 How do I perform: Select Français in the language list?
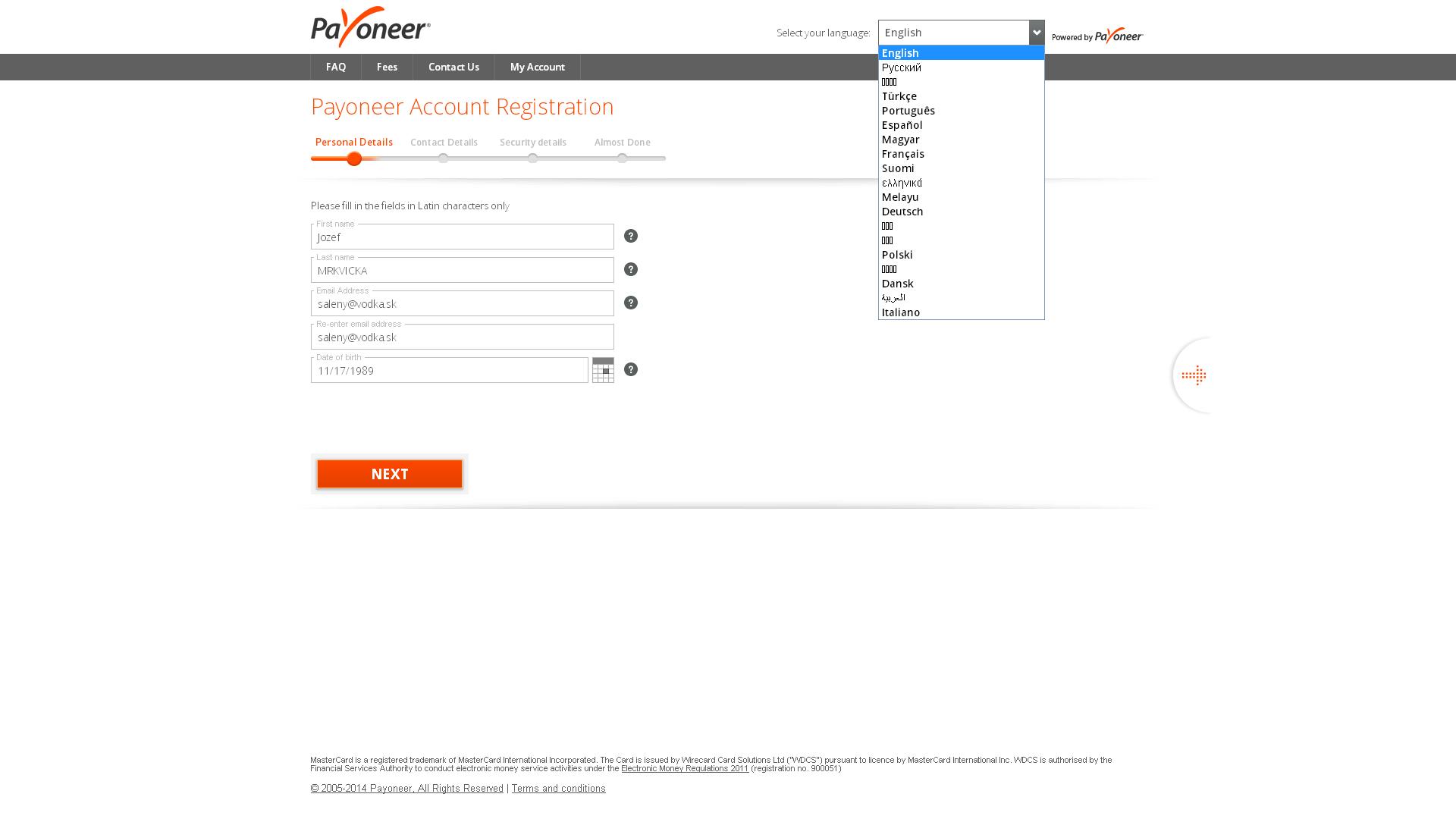[x=961, y=153]
